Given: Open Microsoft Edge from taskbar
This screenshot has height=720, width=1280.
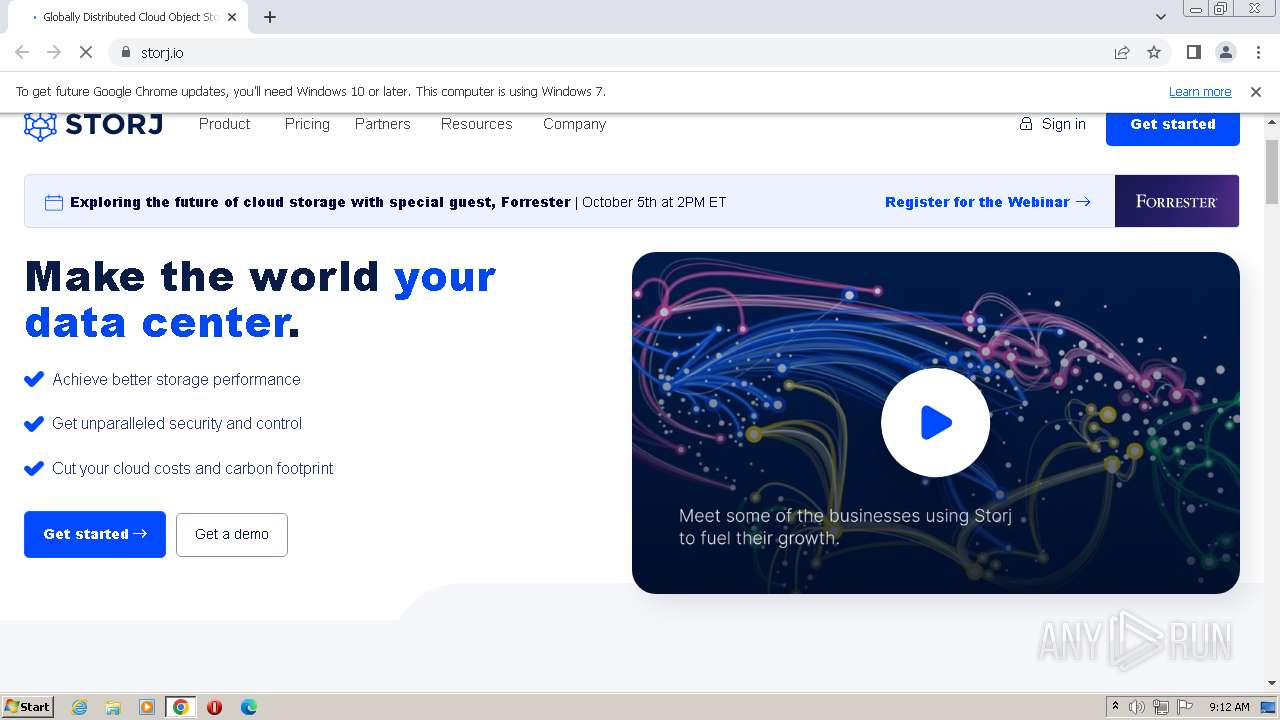Looking at the screenshot, I should pos(249,707).
